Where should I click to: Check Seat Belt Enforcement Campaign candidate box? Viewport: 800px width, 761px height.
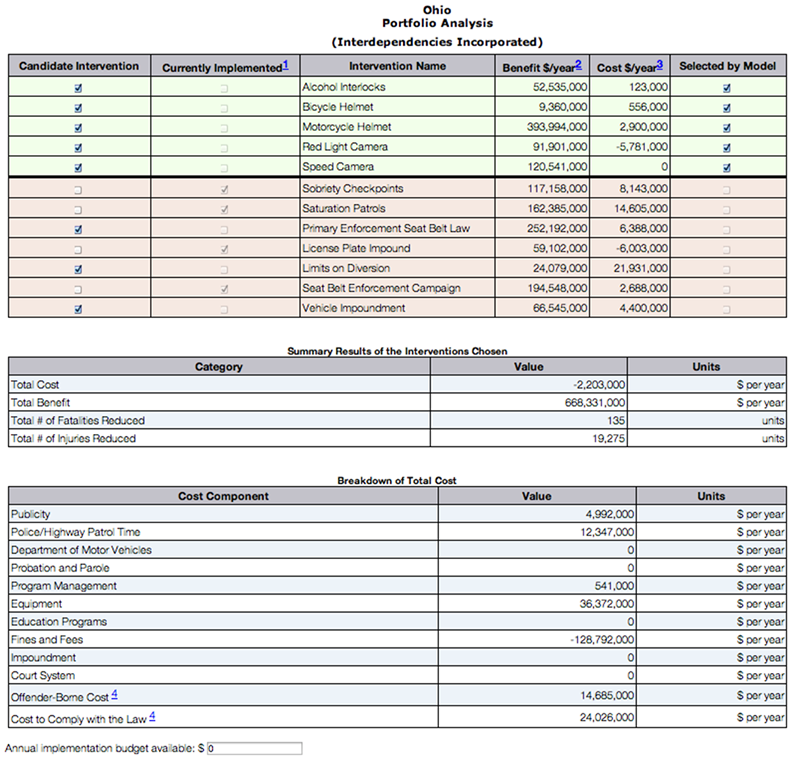click(78, 289)
